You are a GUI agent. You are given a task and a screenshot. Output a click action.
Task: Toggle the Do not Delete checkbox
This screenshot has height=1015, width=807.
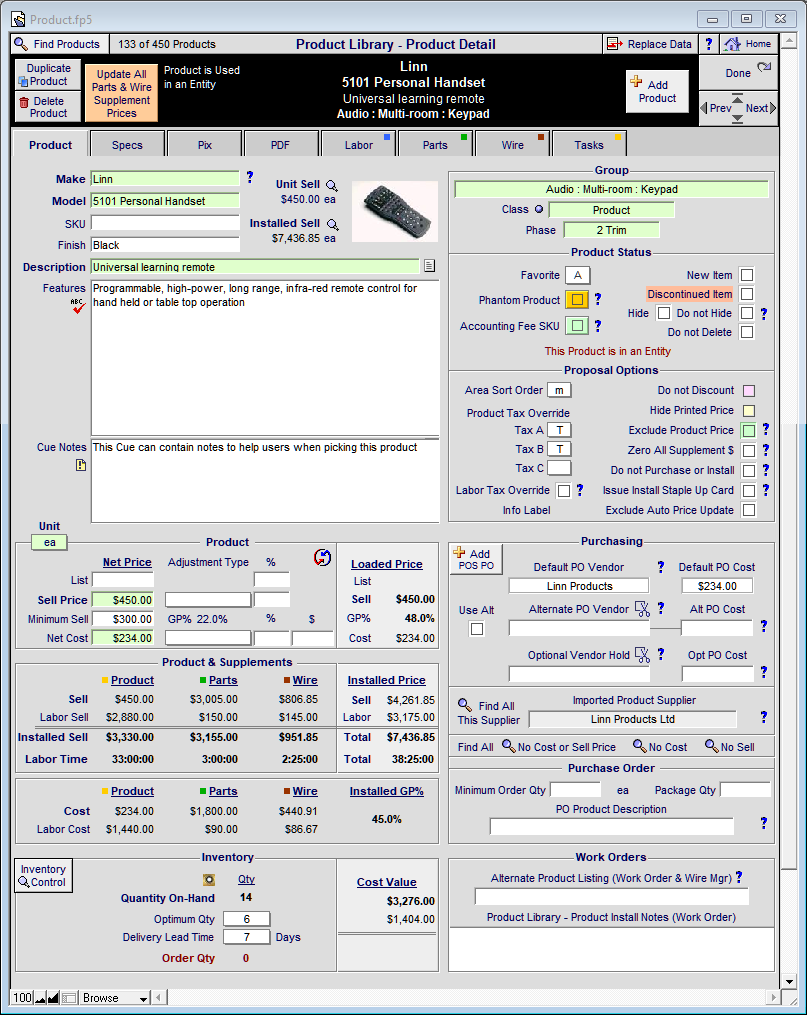pos(747,332)
